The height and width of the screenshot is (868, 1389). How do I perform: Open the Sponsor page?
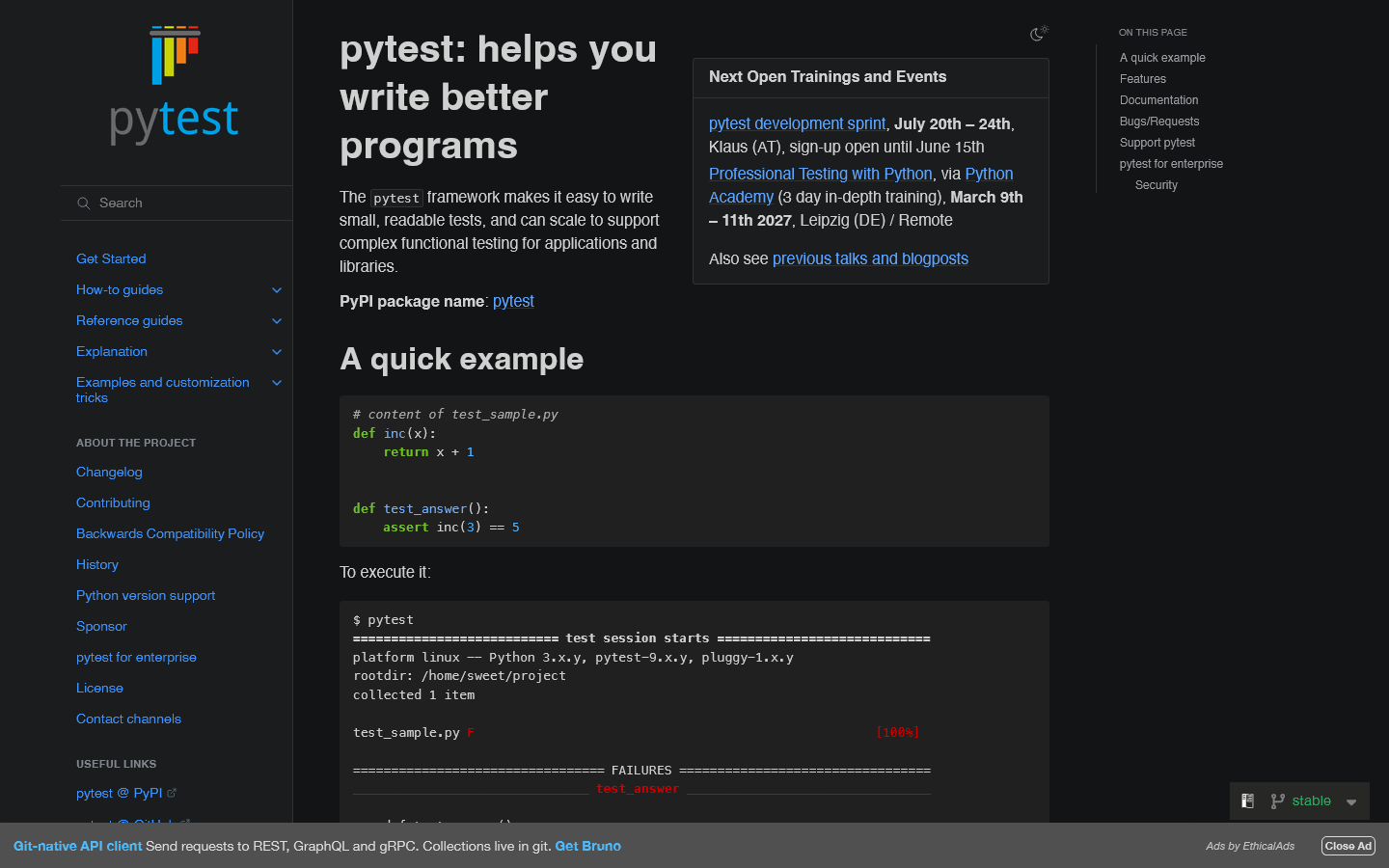101,626
